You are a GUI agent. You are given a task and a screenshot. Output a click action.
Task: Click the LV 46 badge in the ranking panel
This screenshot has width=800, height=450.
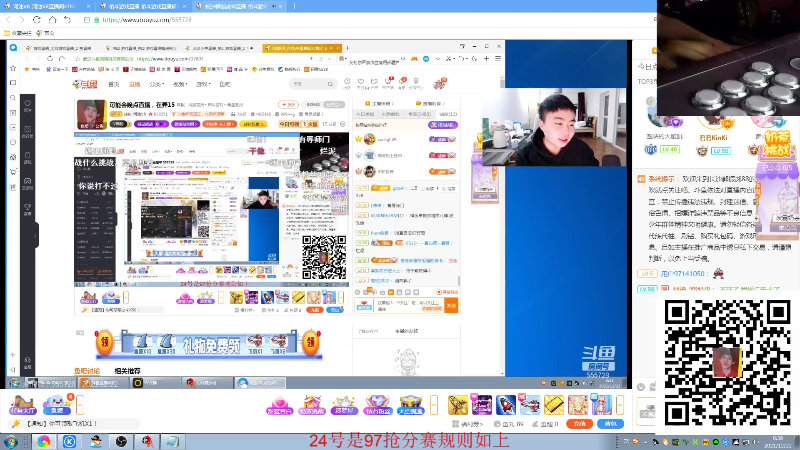pos(669,149)
